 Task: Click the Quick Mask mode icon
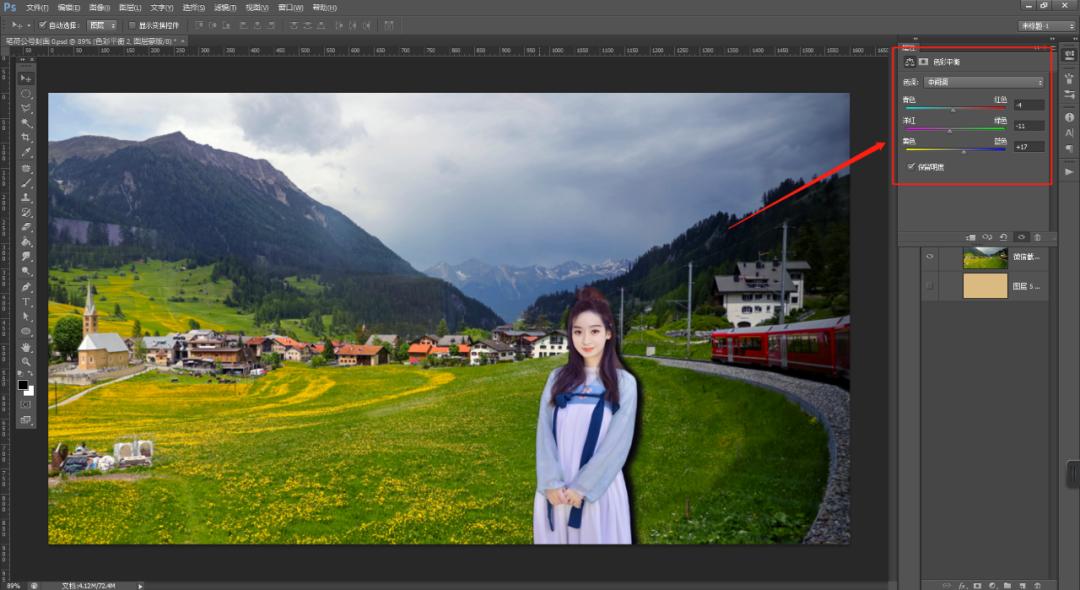[26, 405]
